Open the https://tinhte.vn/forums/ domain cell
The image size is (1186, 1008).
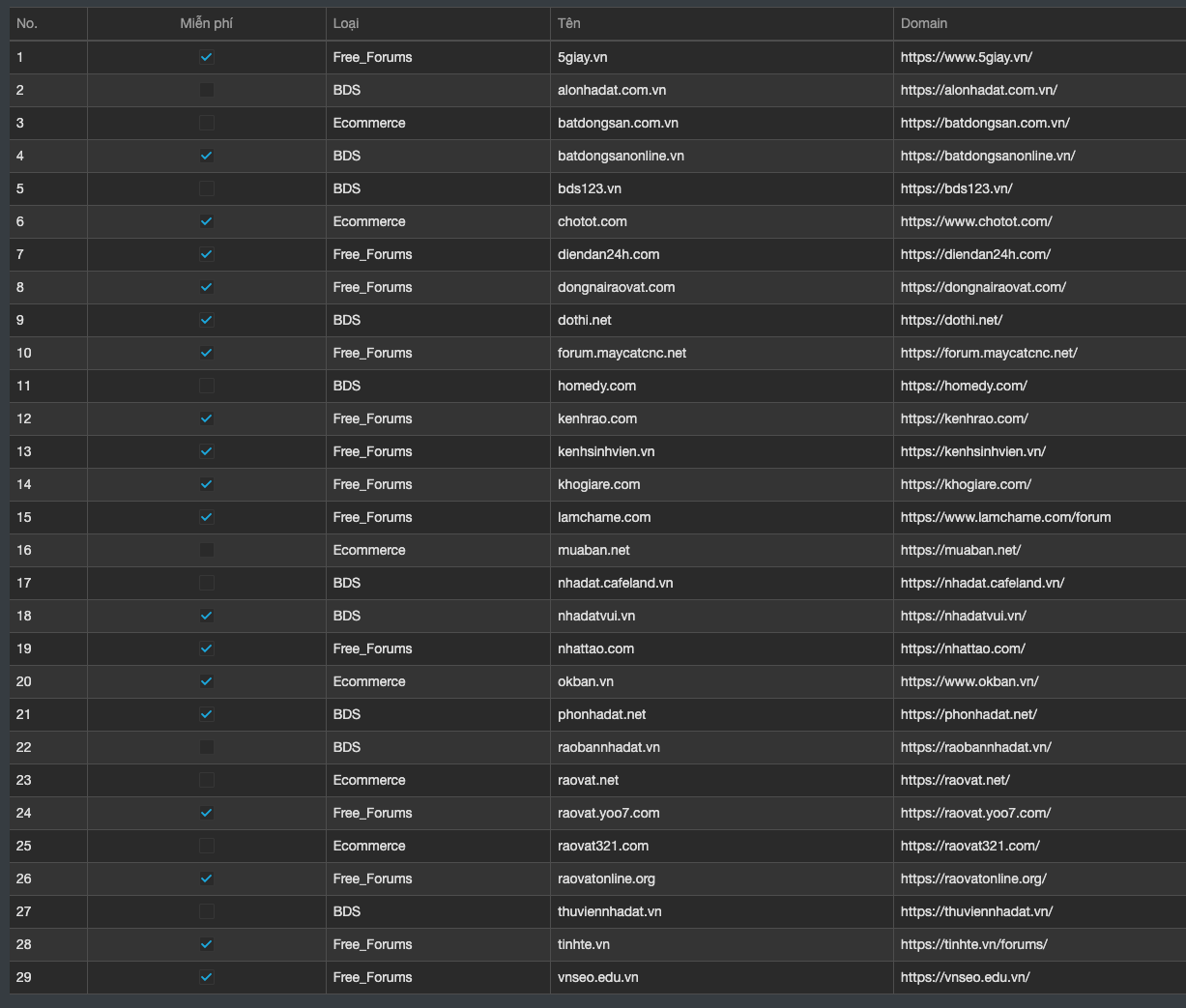click(974, 944)
